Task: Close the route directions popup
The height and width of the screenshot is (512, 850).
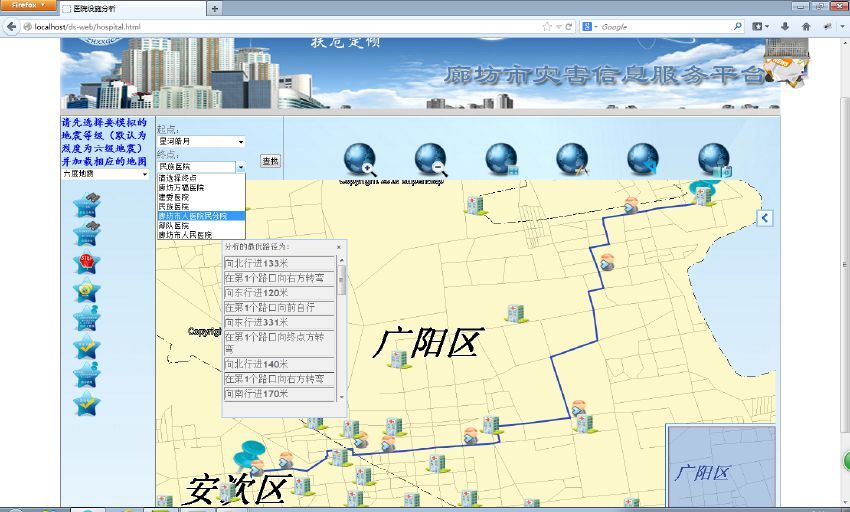Action: click(x=338, y=246)
